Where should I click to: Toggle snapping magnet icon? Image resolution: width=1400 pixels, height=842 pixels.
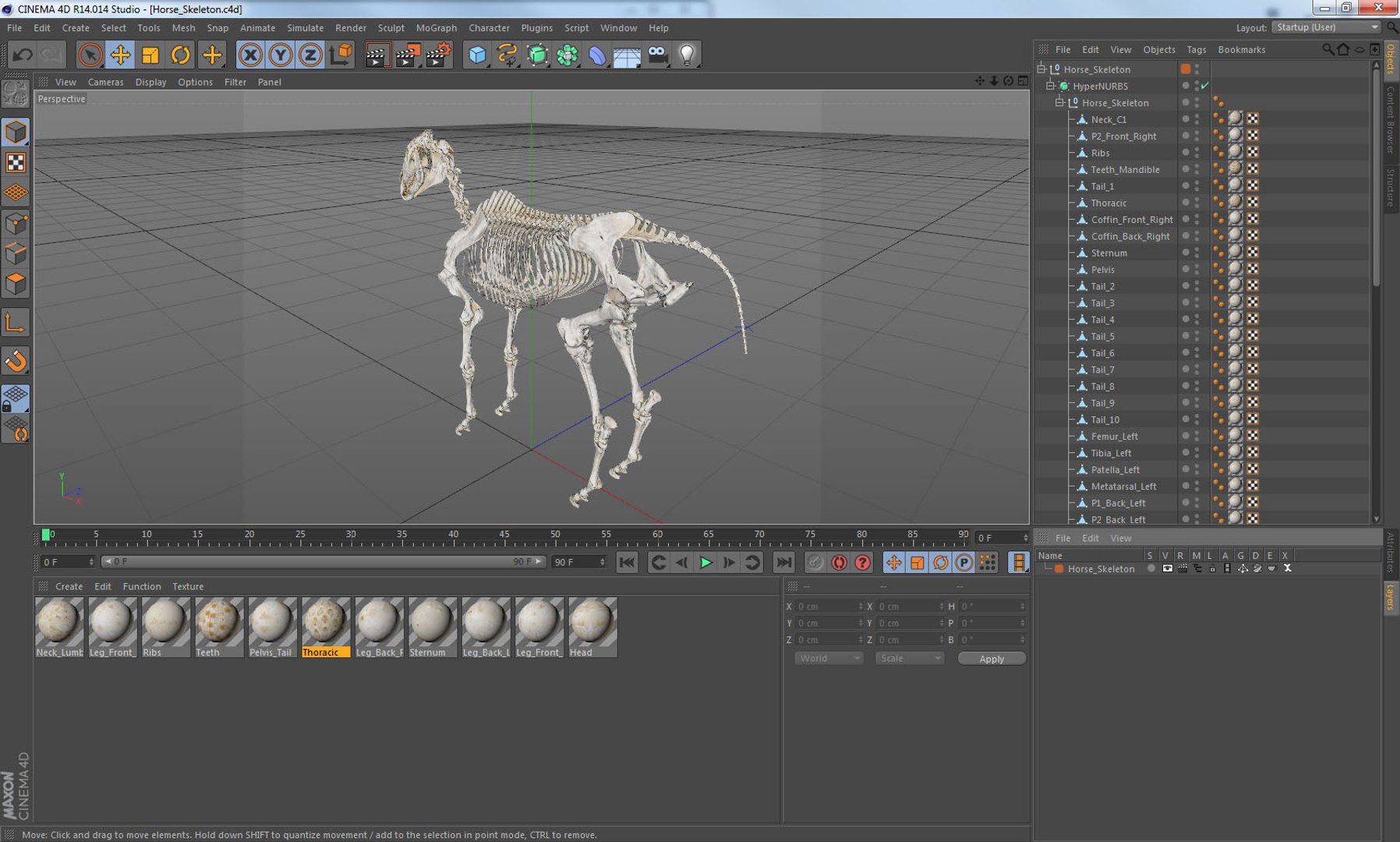tap(16, 360)
